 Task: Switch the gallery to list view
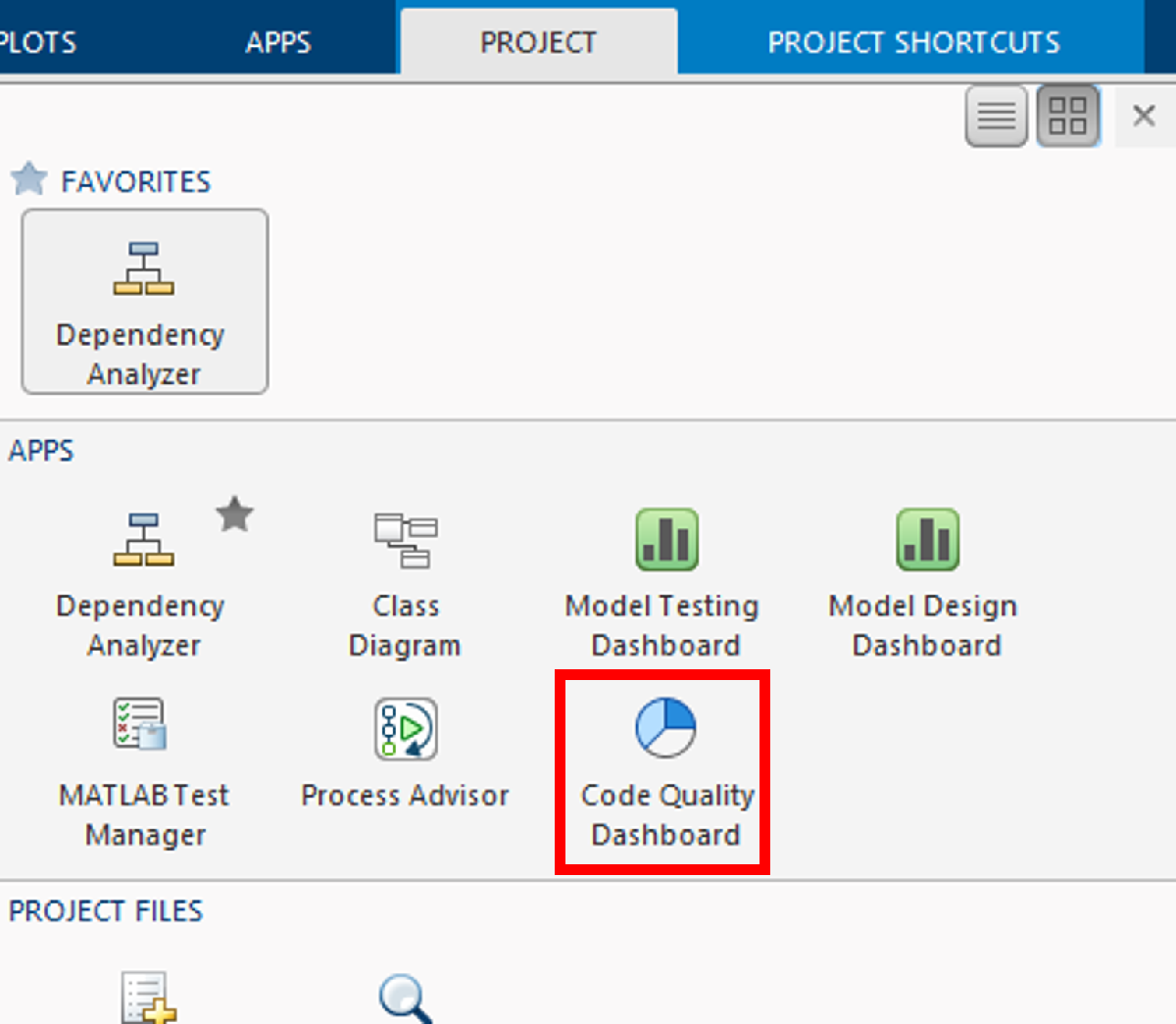point(997,117)
